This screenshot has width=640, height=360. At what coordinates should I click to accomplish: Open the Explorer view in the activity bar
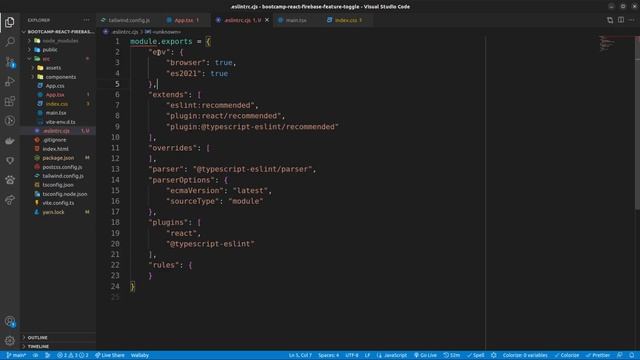10,22
